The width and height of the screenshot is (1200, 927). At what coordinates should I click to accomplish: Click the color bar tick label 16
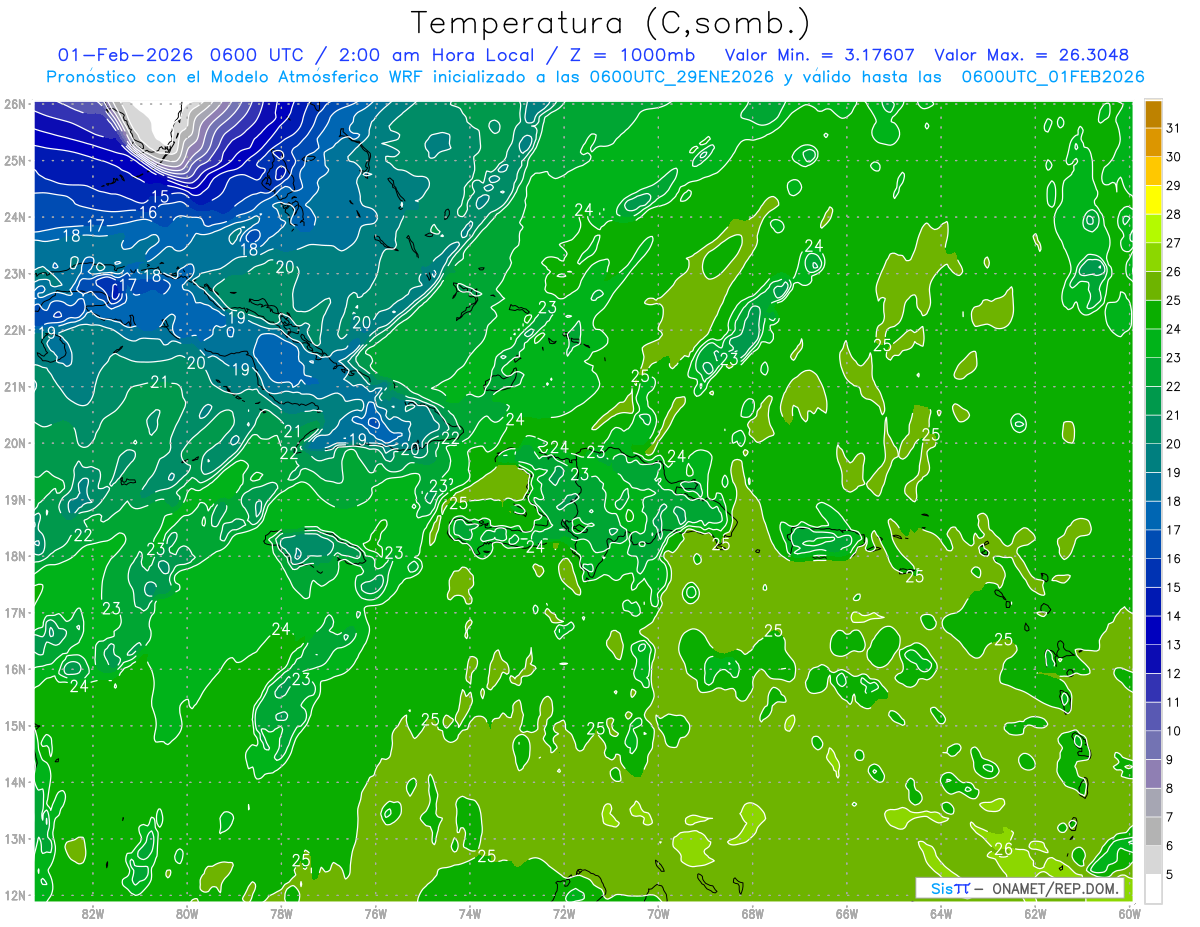point(1173,558)
